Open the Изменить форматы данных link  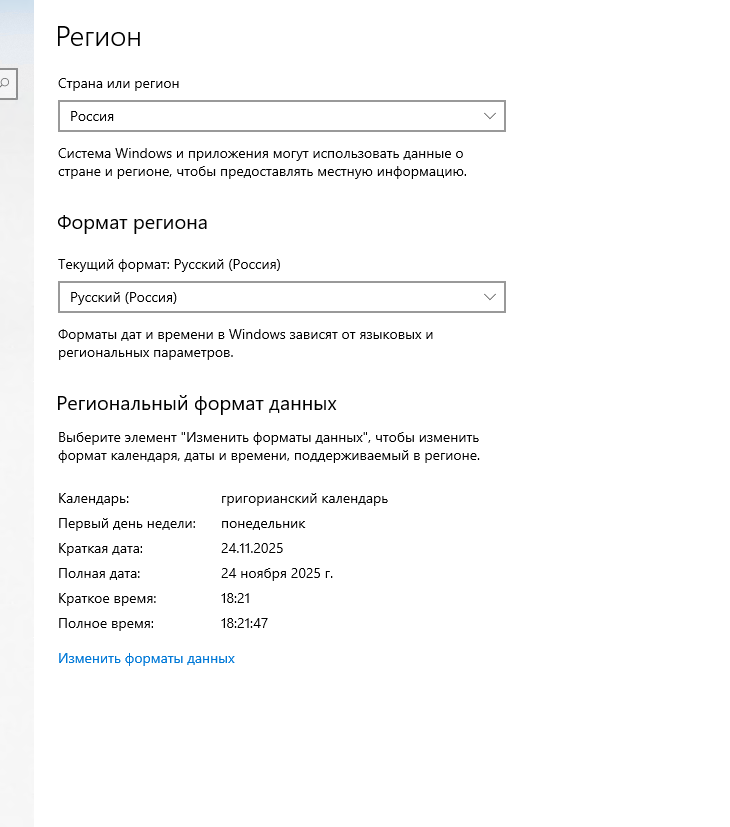pos(146,658)
